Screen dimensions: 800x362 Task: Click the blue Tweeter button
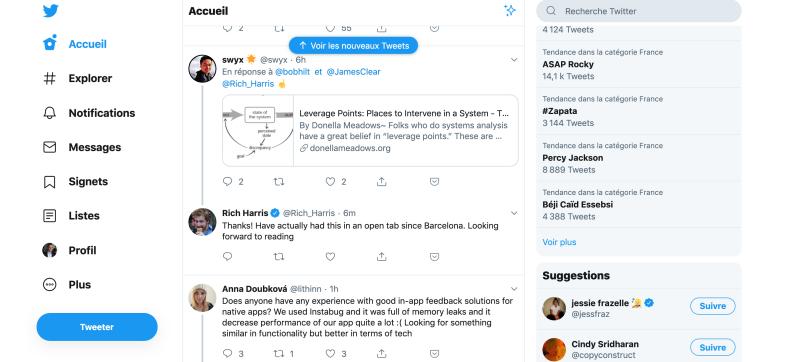tap(97, 327)
